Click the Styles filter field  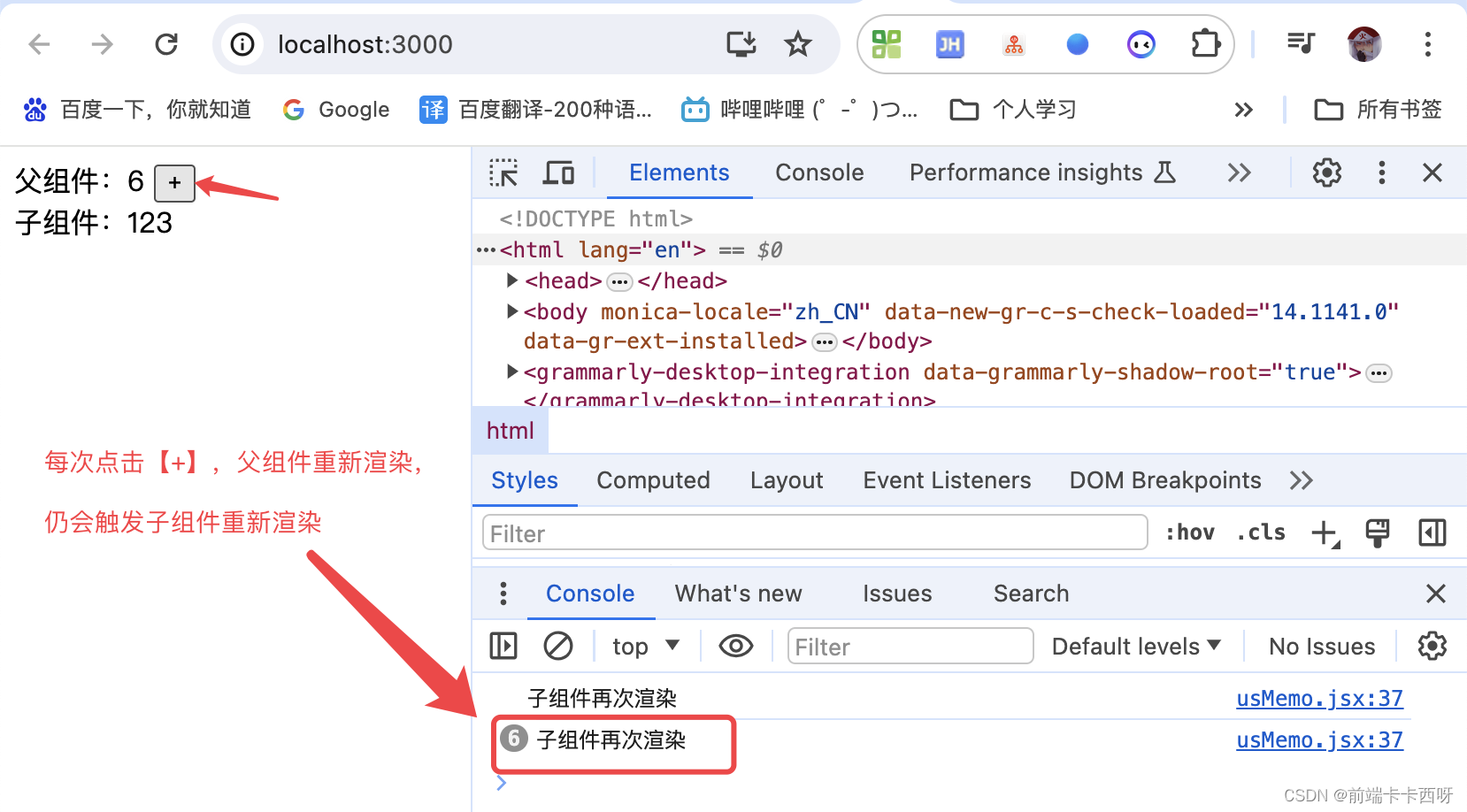coord(814,533)
